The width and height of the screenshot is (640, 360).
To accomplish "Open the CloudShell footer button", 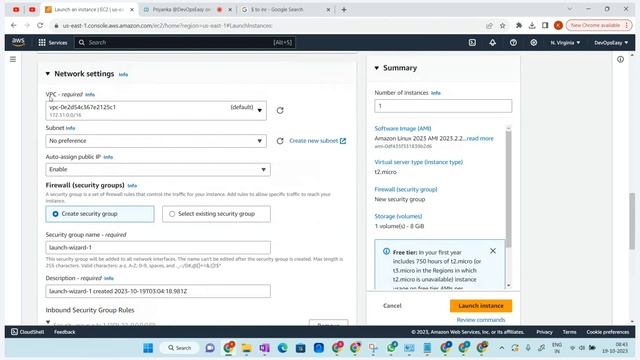I will [28, 332].
